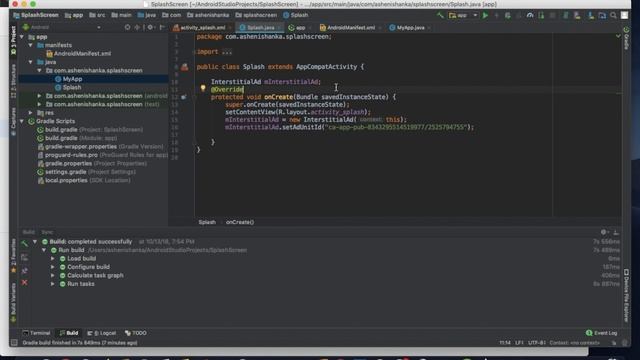Click breadcrumb Splash in editor footer
Viewport: 640px width, 360px height.
point(207,222)
